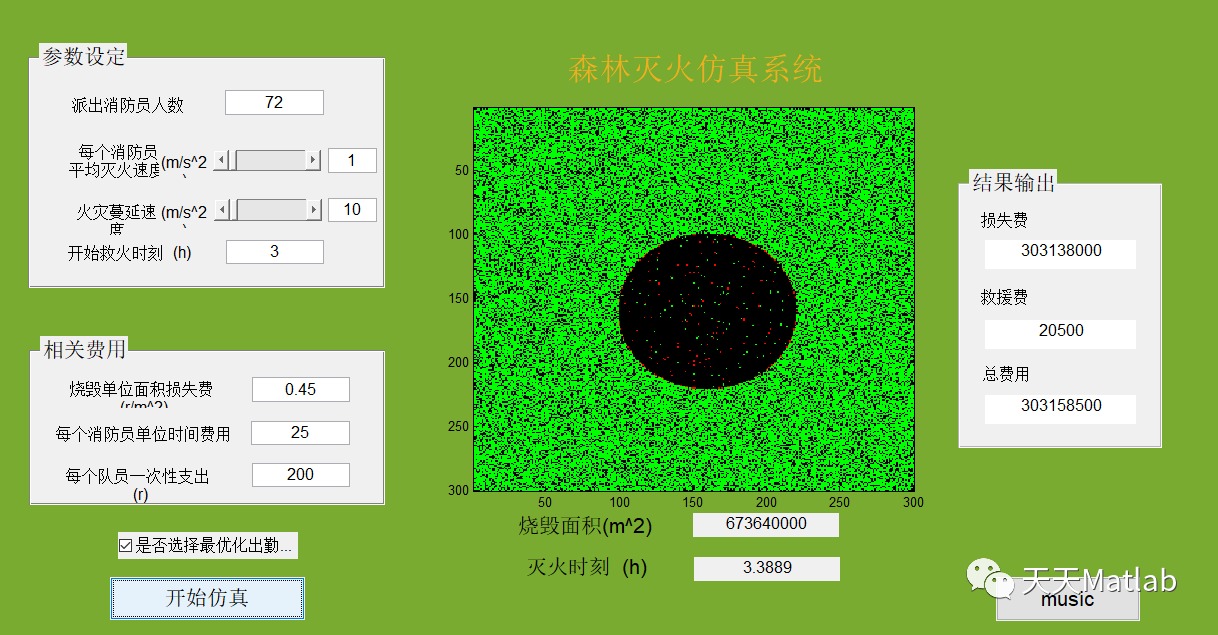Click right arrow of 火灾蔓延速度 slider
The image size is (1218, 635).
click(313, 209)
